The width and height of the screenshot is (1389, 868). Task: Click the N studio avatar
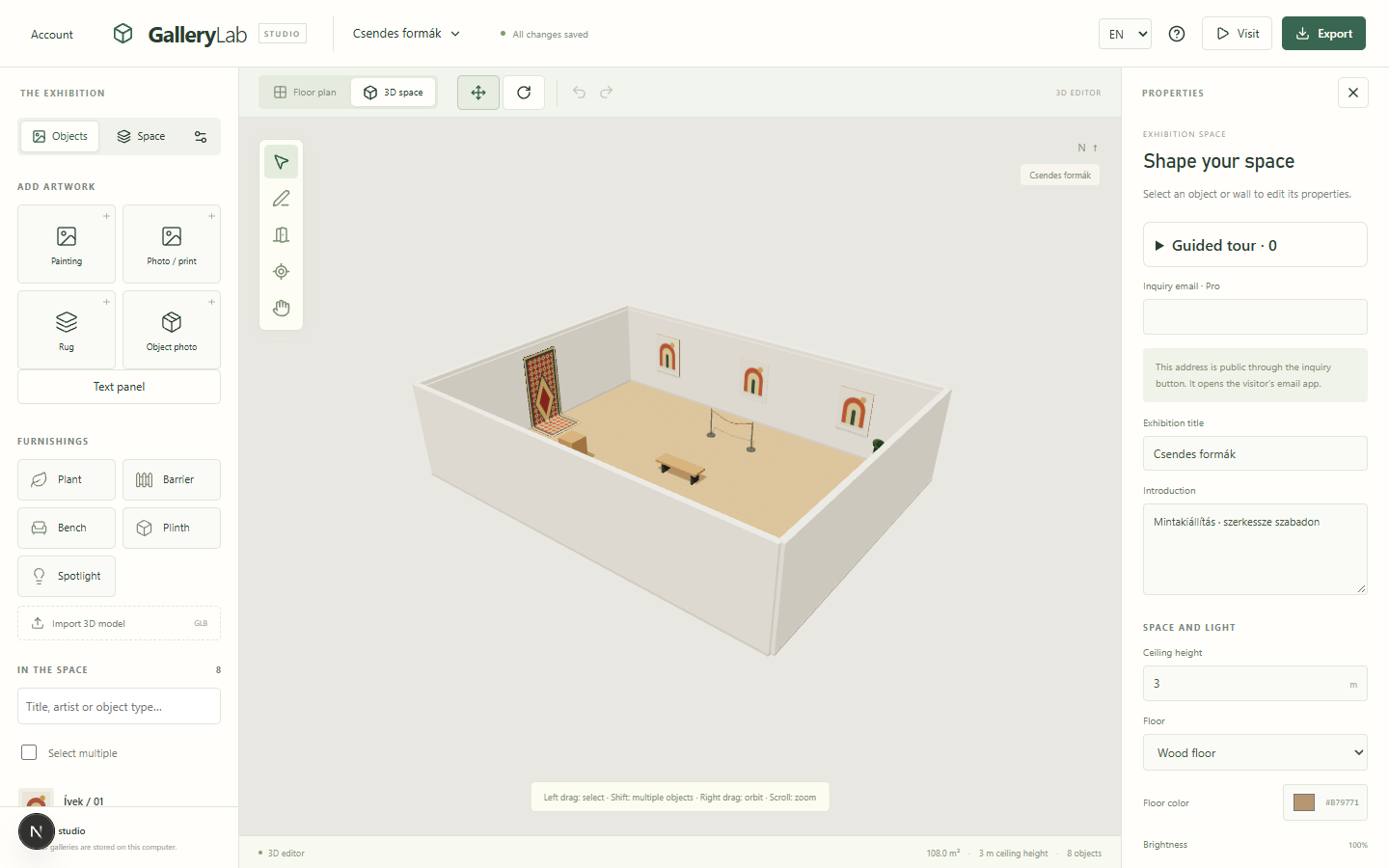[x=37, y=831]
